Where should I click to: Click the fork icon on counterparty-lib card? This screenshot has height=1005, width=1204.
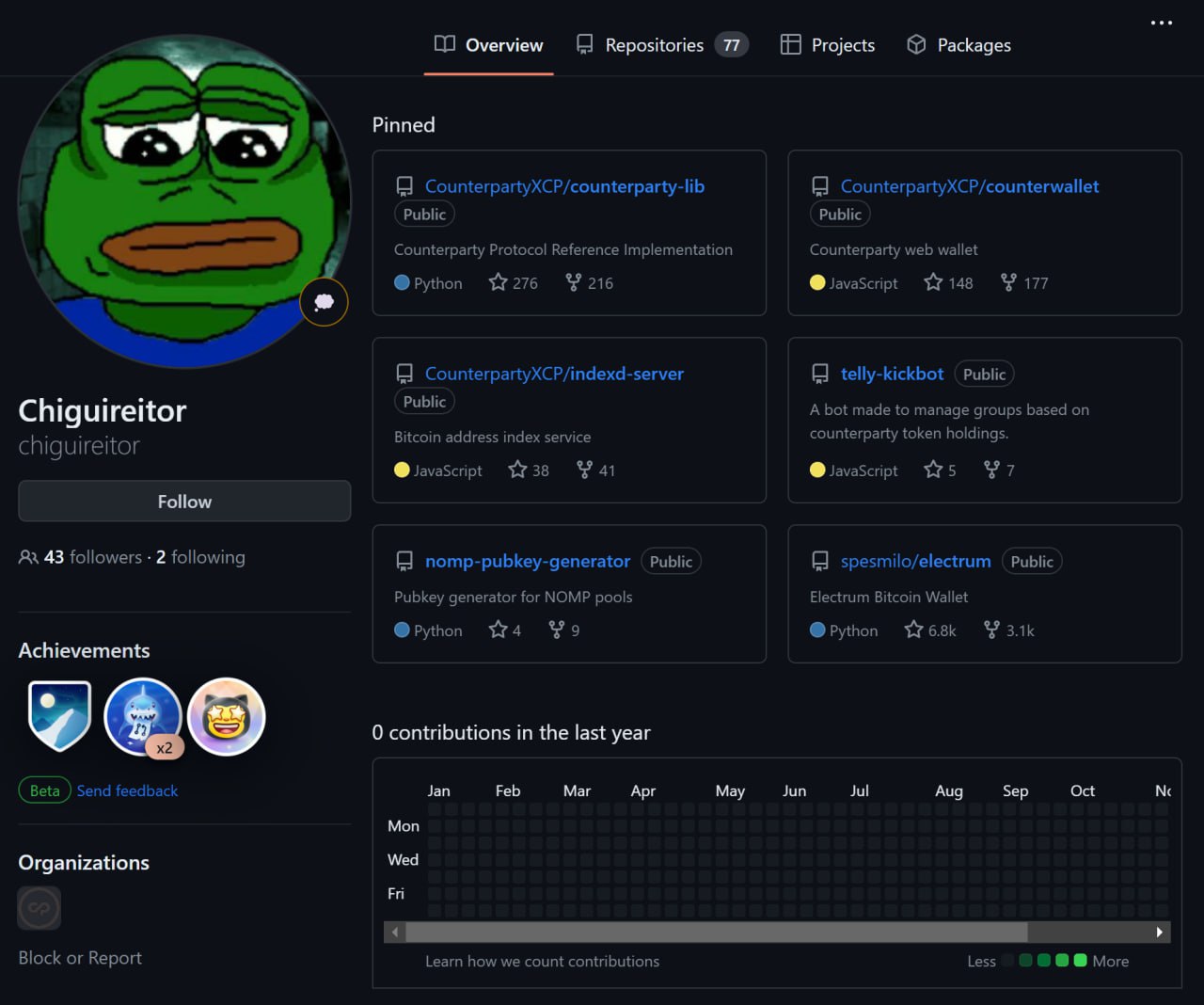573,281
